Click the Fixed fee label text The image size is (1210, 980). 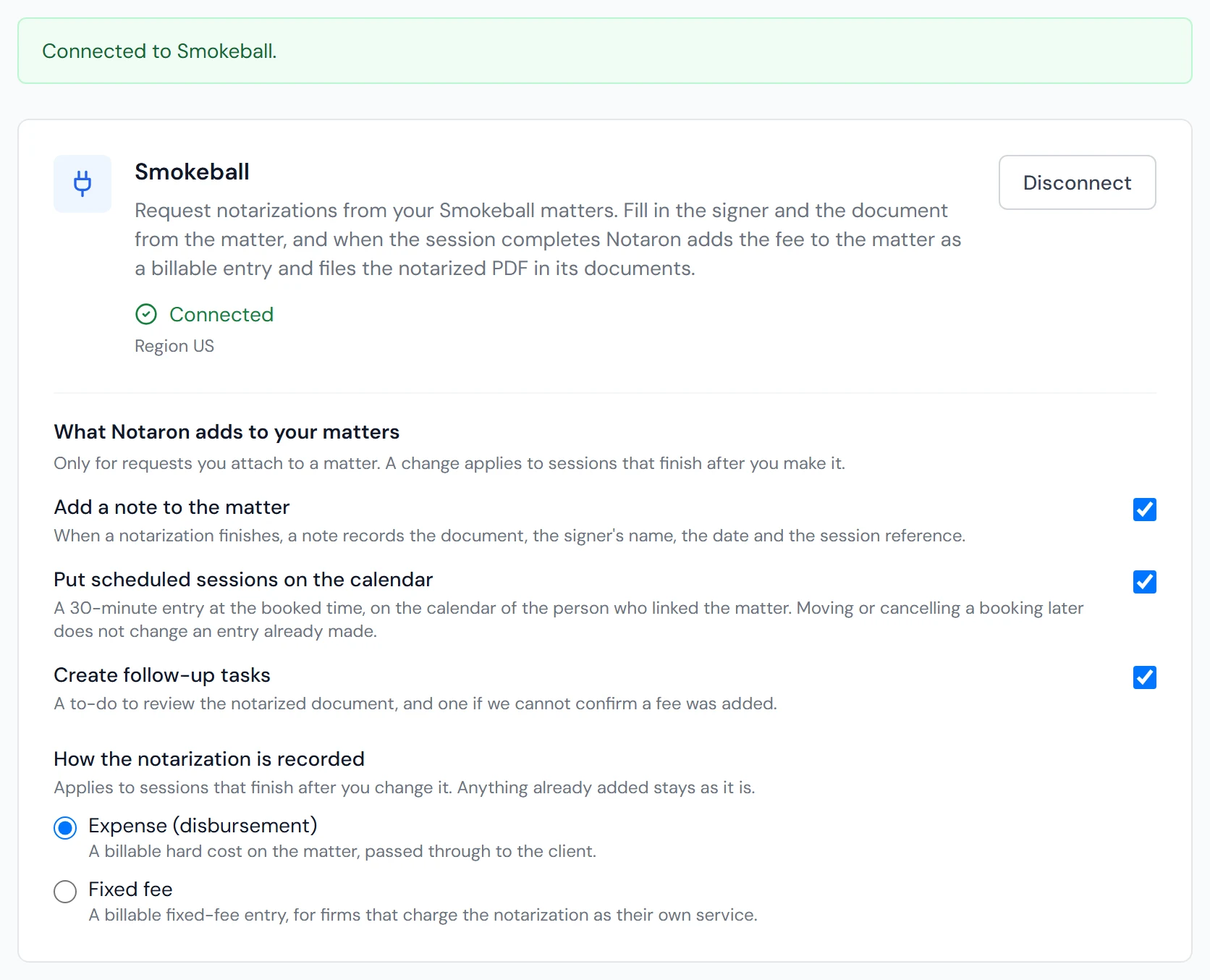pyautogui.click(x=130, y=890)
